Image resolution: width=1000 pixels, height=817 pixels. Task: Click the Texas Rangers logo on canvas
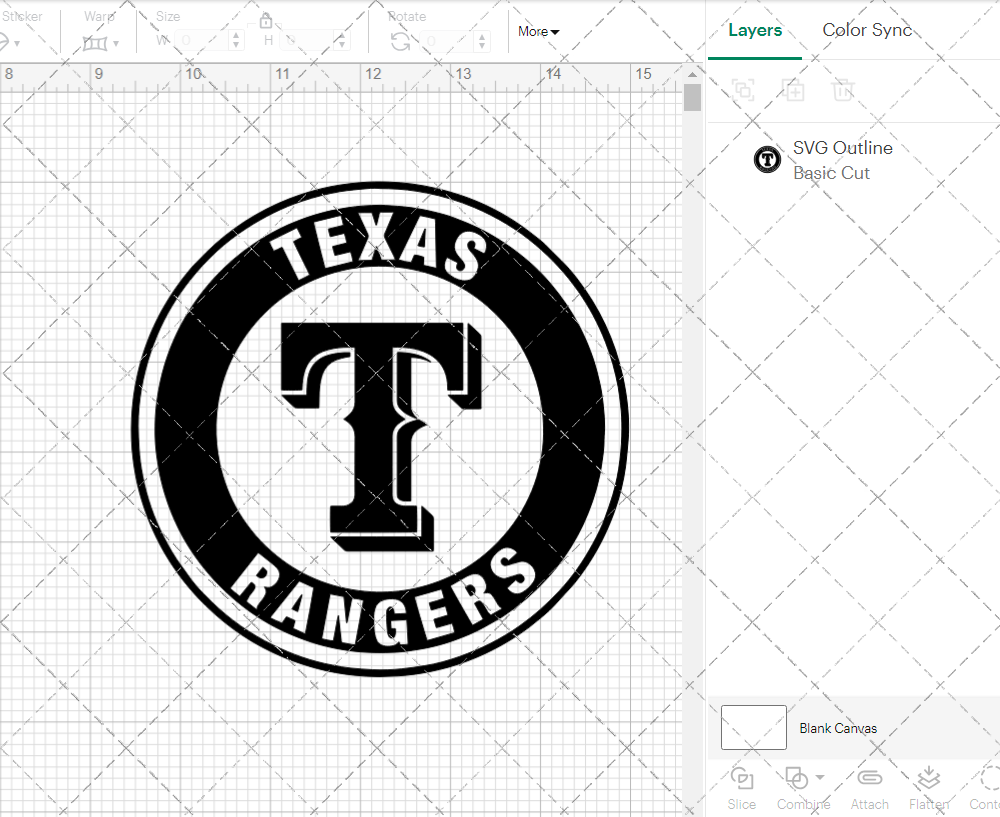(380, 430)
